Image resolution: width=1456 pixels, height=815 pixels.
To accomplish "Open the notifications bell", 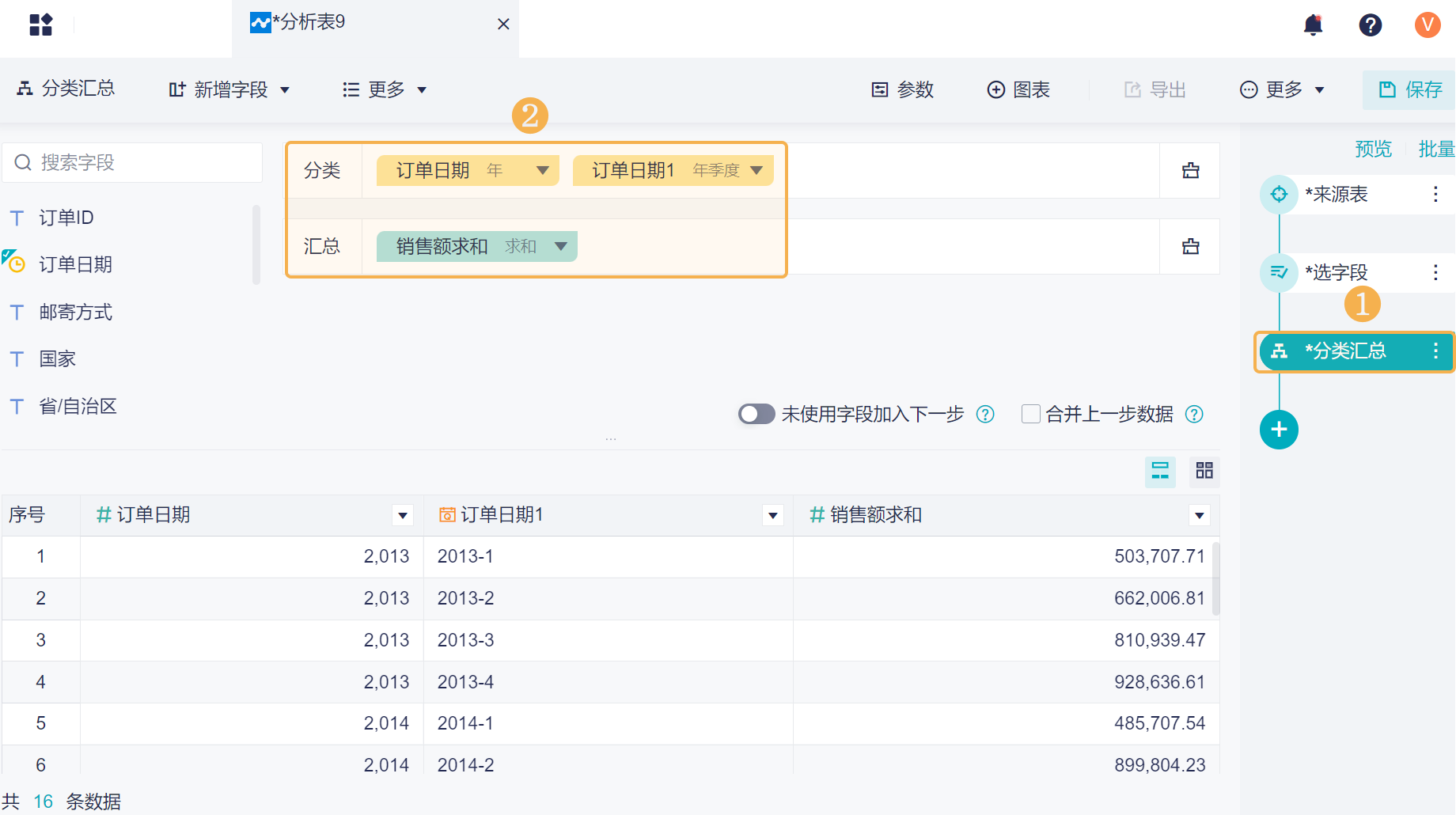I will [1314, 25].
